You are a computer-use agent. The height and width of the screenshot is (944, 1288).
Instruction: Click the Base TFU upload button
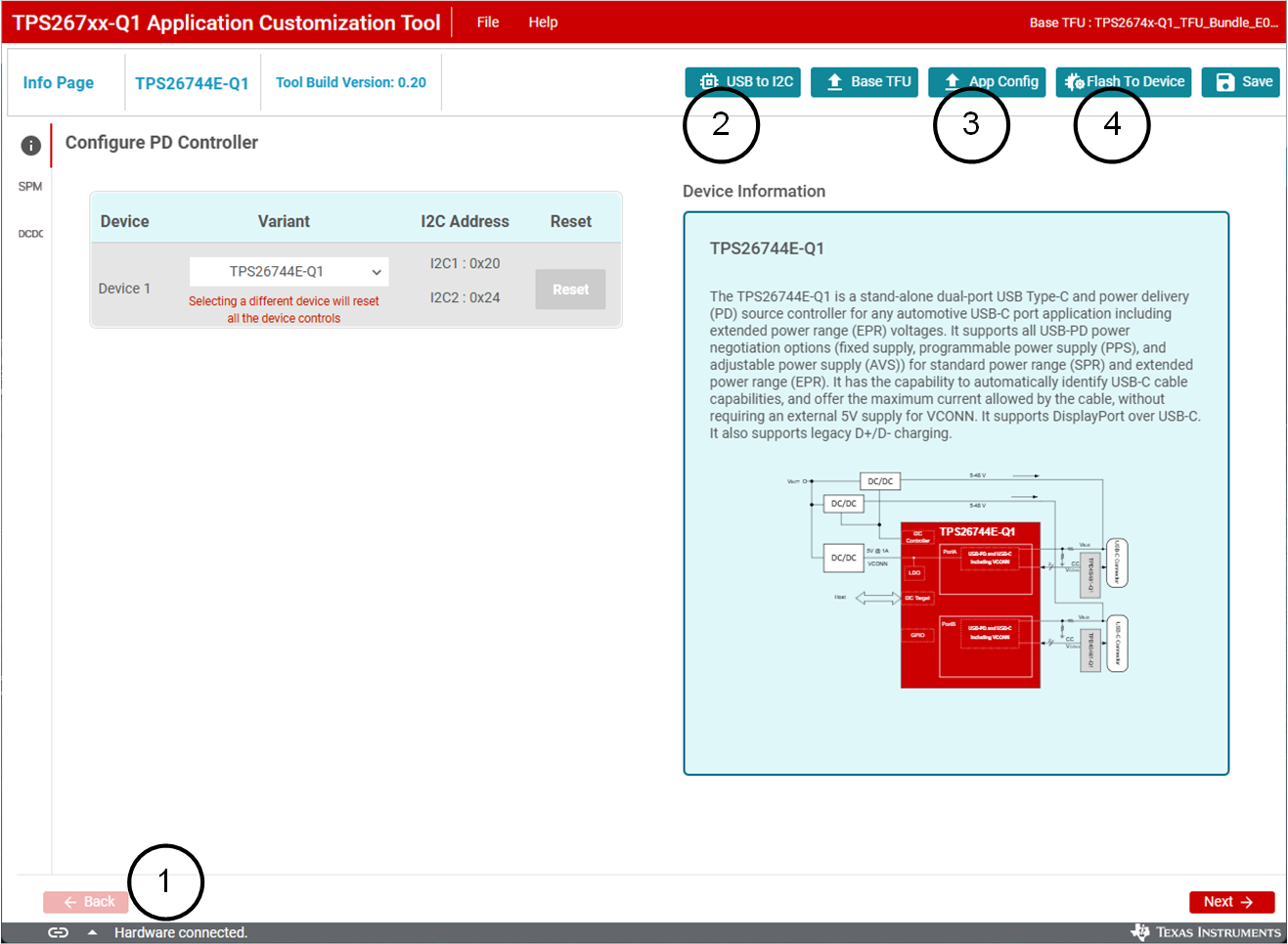(869, 82)
